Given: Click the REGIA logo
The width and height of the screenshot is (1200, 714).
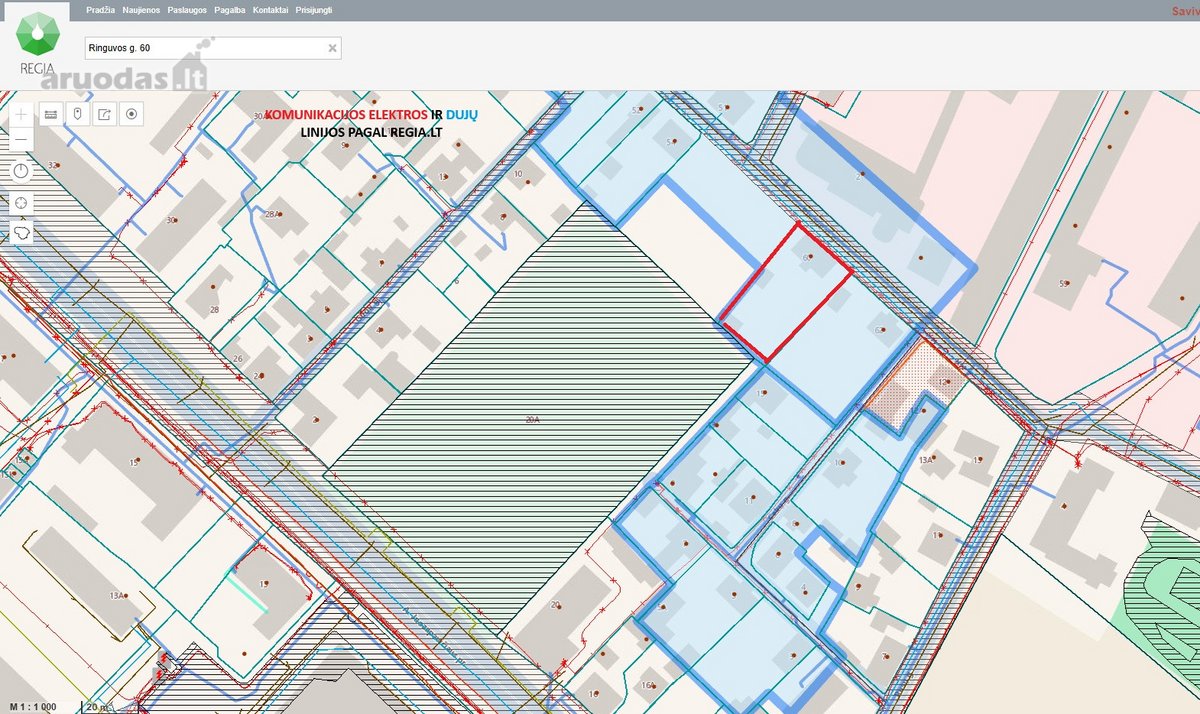Looking at the screenshot, I should (37, 44).
